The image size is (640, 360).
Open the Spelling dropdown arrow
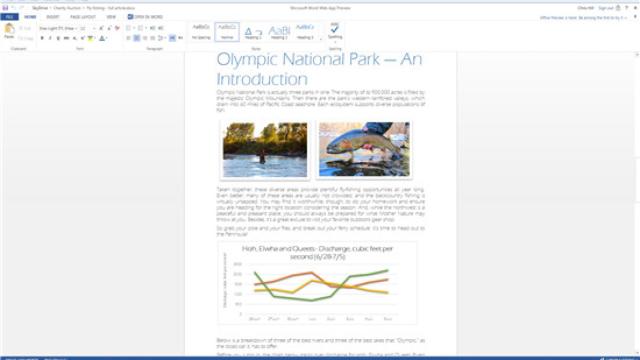[x=335, y=42]
